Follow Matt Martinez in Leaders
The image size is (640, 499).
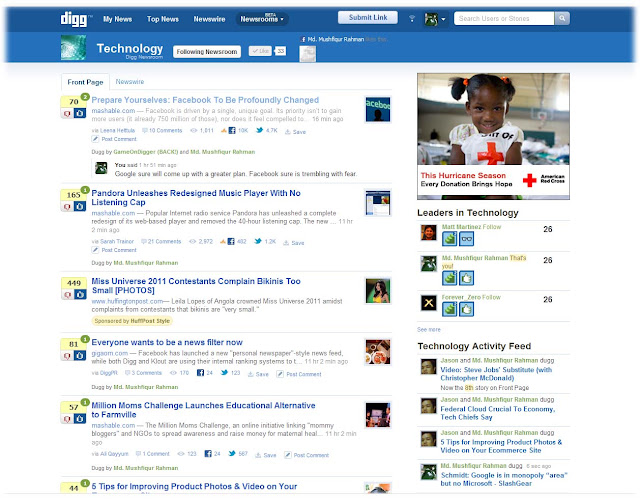coord(491,227)
